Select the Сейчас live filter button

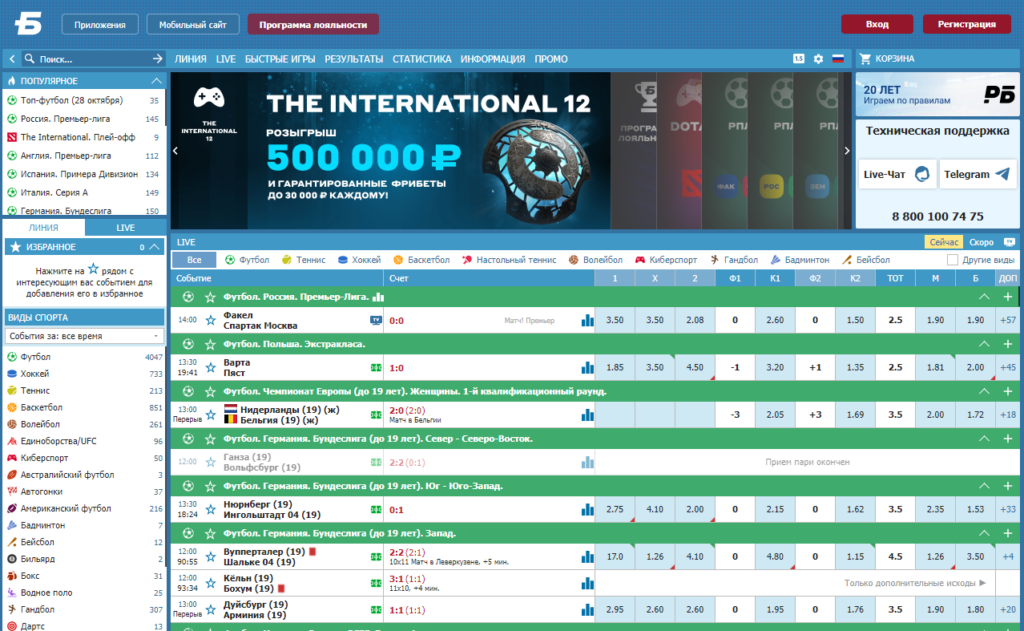(944, 242)
